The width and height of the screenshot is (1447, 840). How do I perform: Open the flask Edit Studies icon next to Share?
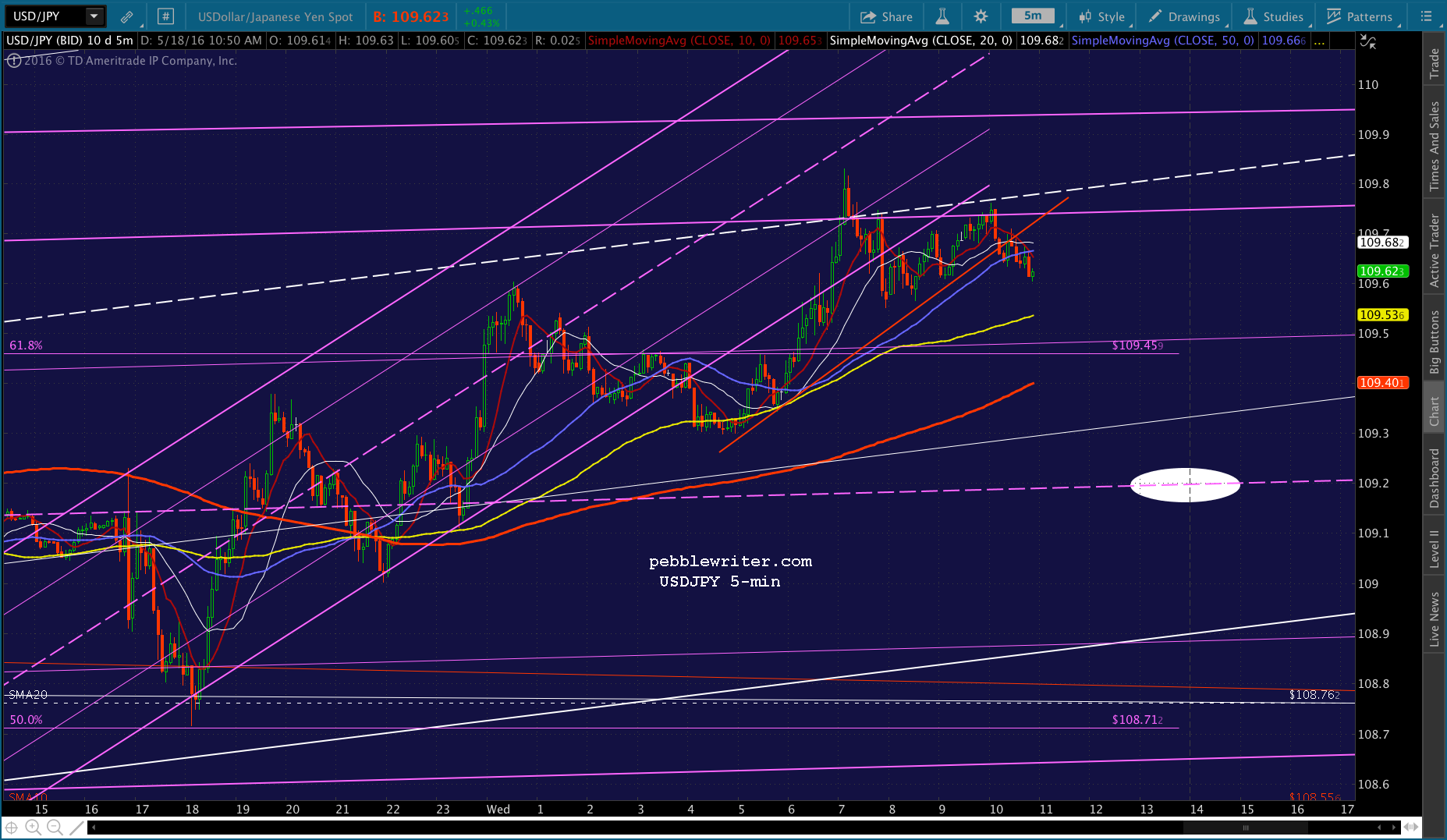point(942,16)
